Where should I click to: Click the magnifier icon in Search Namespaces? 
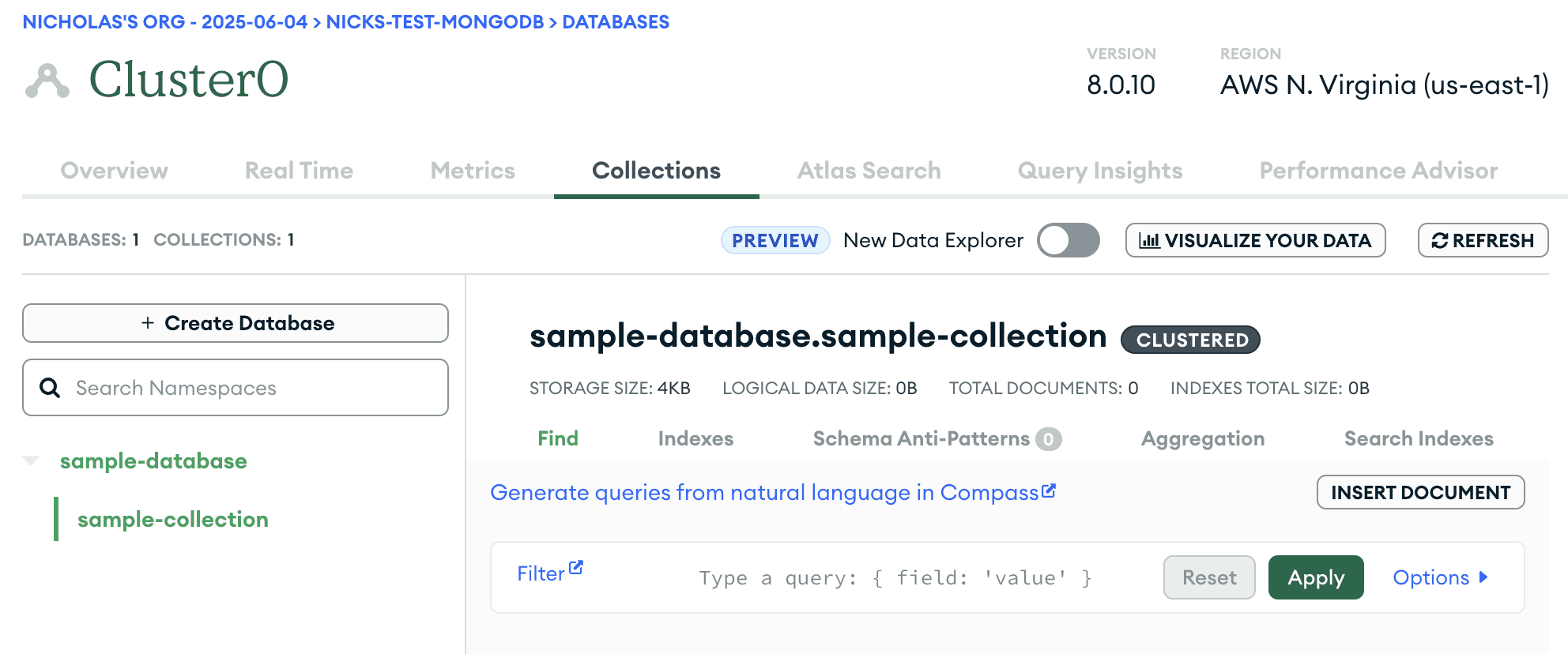pyautogui.click(x=50, y=387)
